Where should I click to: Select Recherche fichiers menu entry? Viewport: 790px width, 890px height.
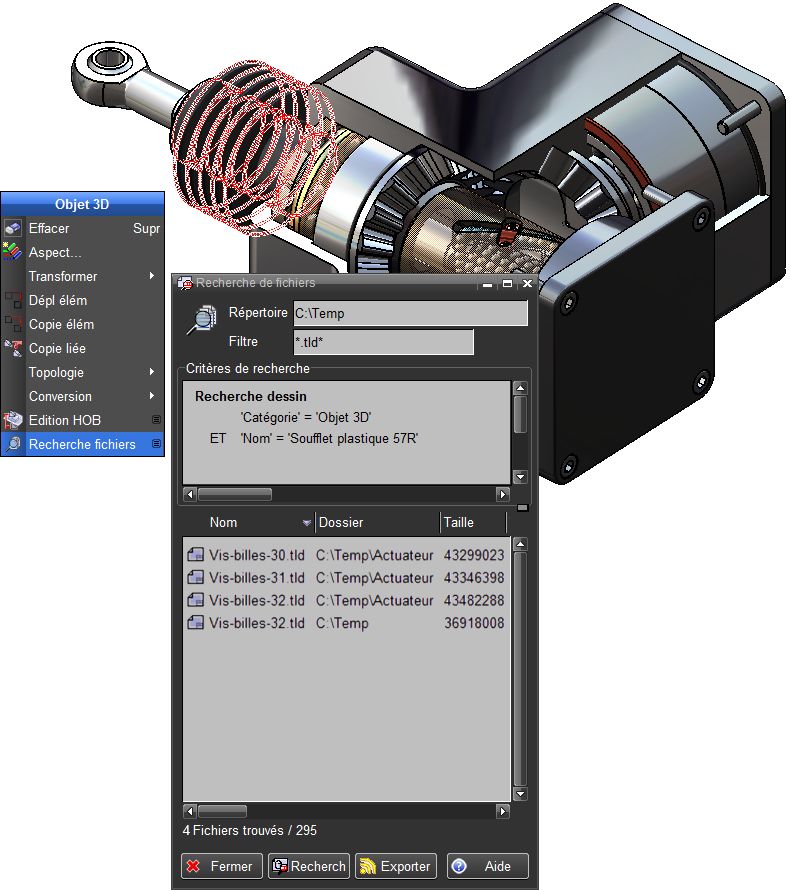82,444
